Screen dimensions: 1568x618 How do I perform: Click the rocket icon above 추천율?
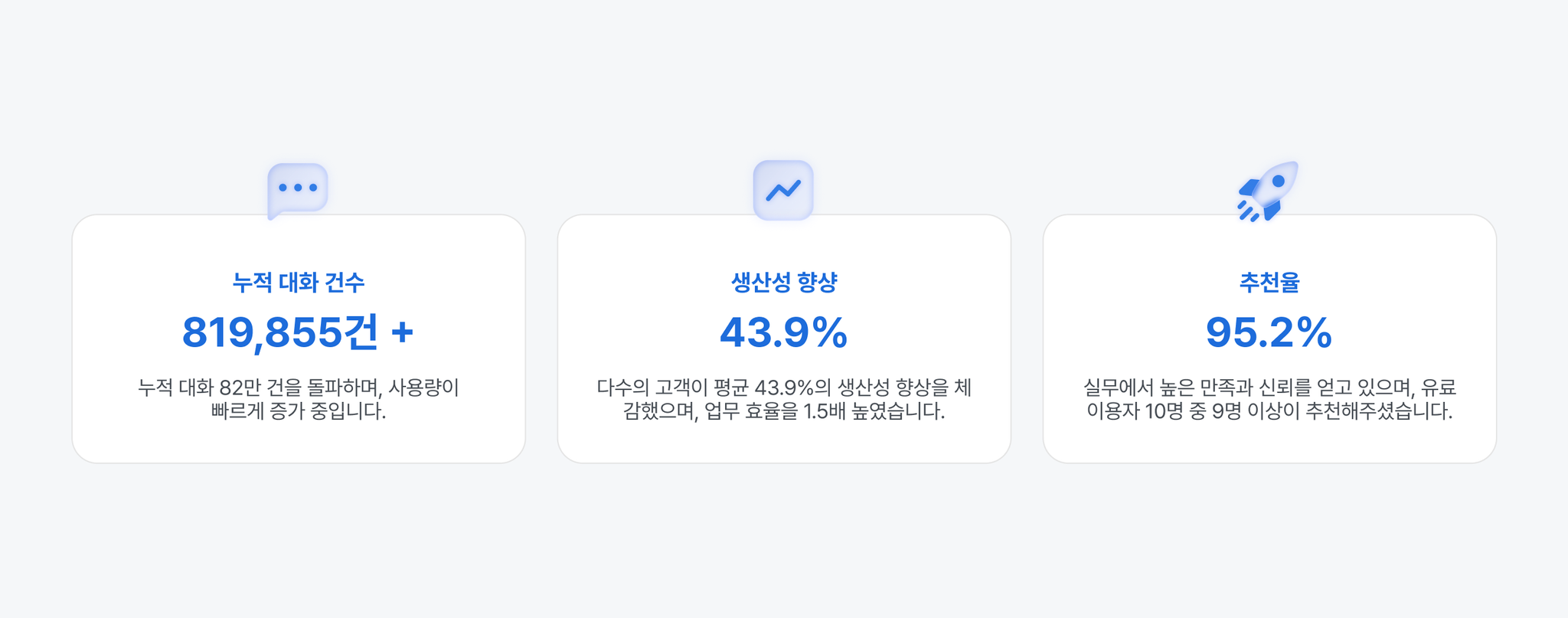[x=1268, y=191]
